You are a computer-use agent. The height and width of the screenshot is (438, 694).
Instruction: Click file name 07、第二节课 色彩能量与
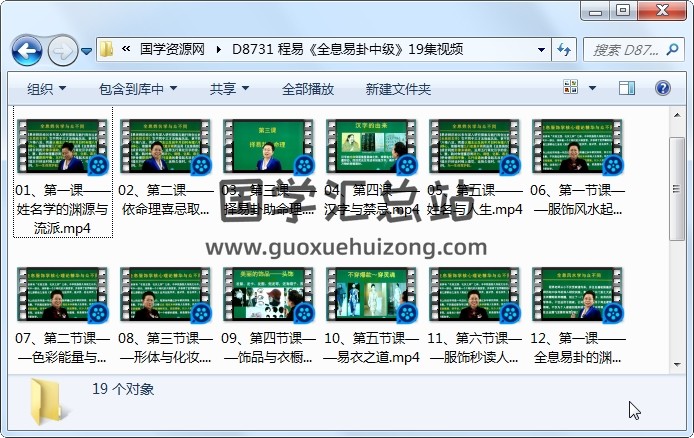click(62, 348)
